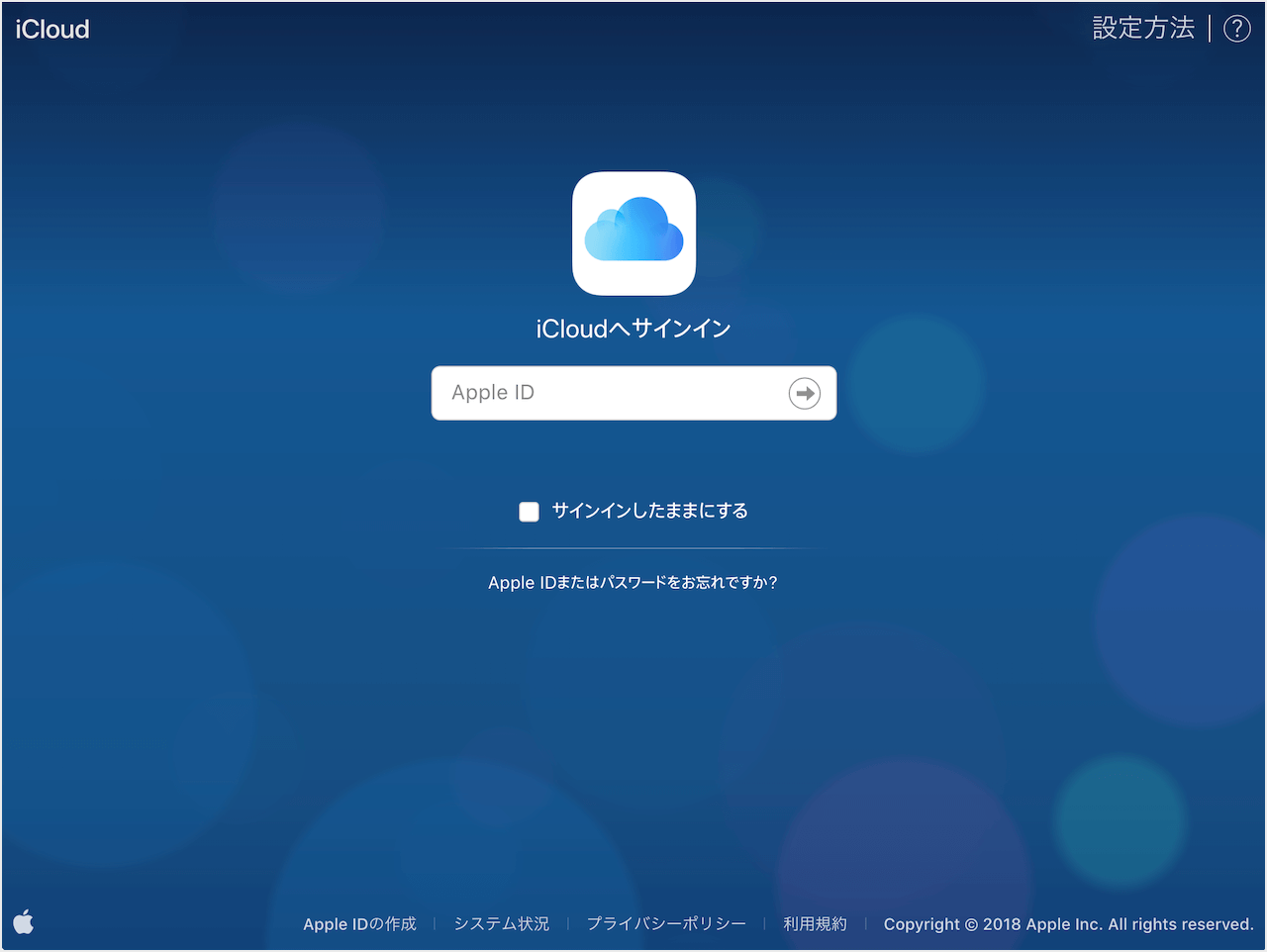View the プライバシーポリシー

coord(666,923)
